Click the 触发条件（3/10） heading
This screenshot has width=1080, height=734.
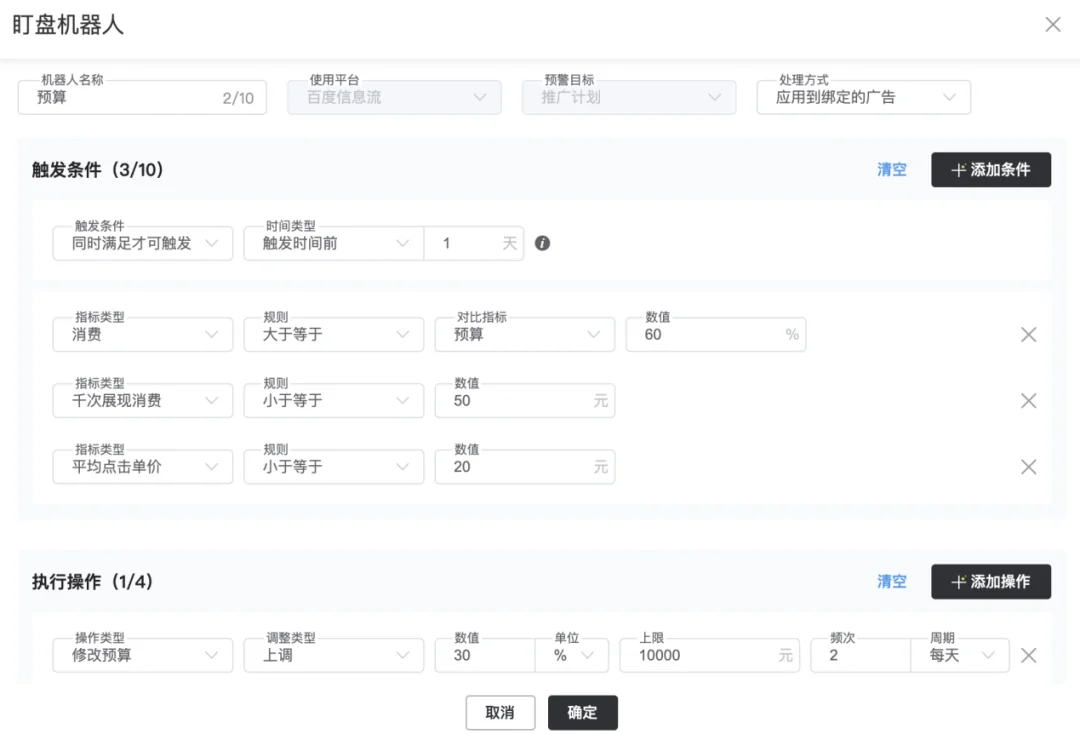pos(98,170)
